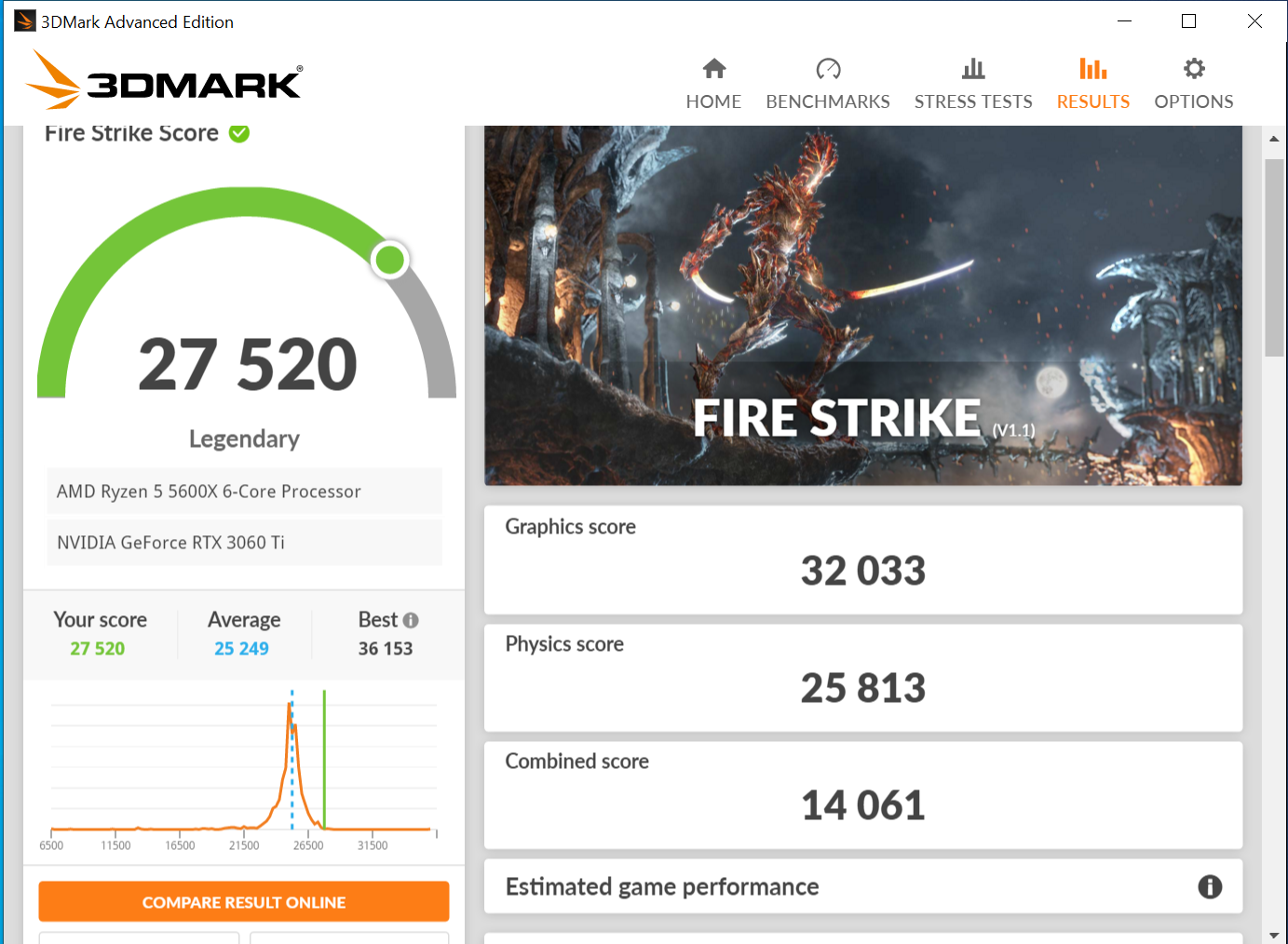Click the overall score 27 520
The image size is (1288, 944).
248,364
